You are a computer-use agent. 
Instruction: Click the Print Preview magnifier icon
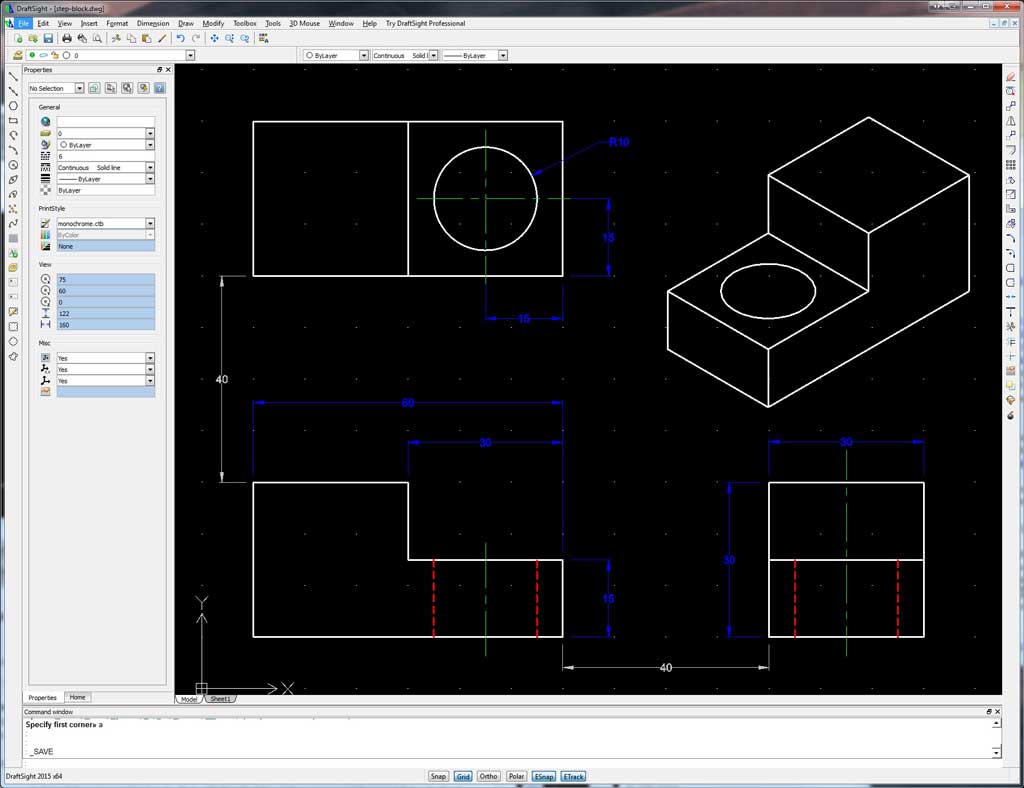(97, 39)
